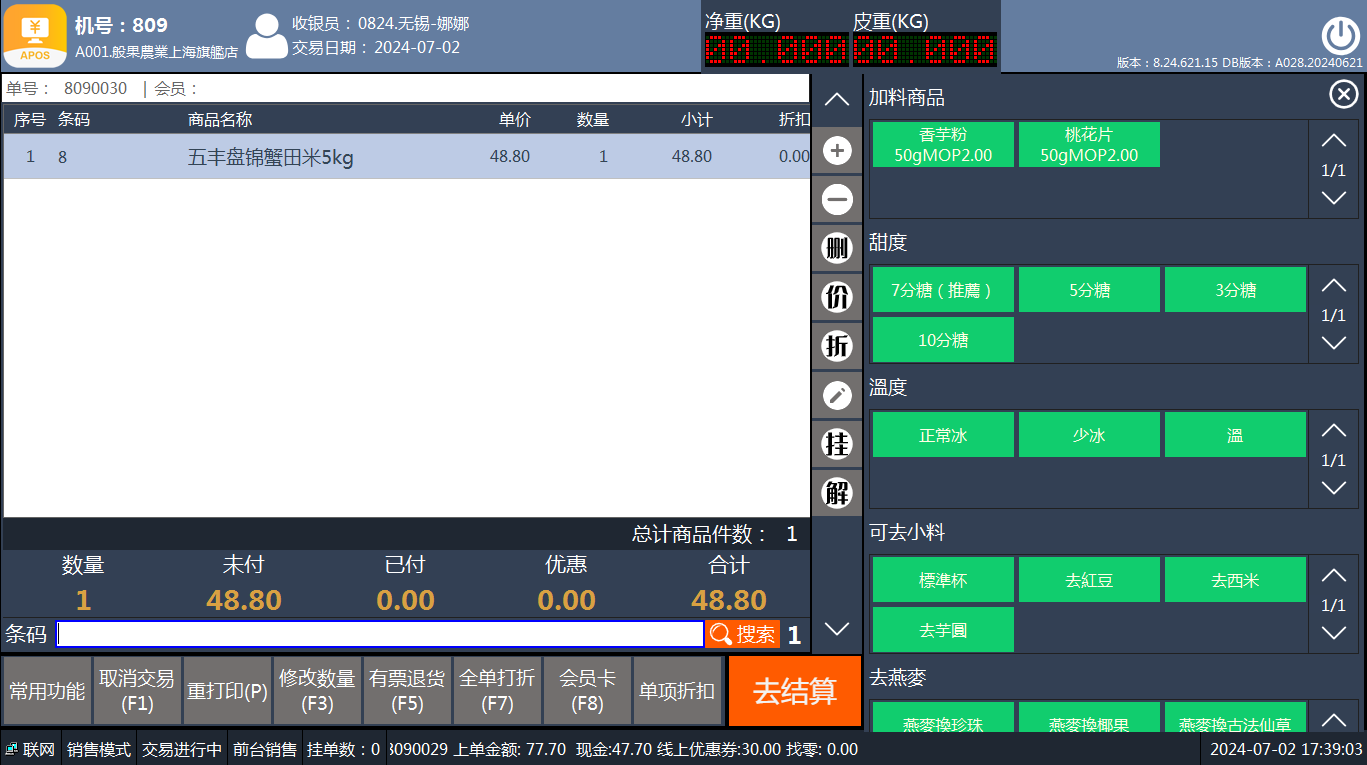Choose 10分糖 sweetness
This screenshot has width=1367, height=765.
point(943,340)
